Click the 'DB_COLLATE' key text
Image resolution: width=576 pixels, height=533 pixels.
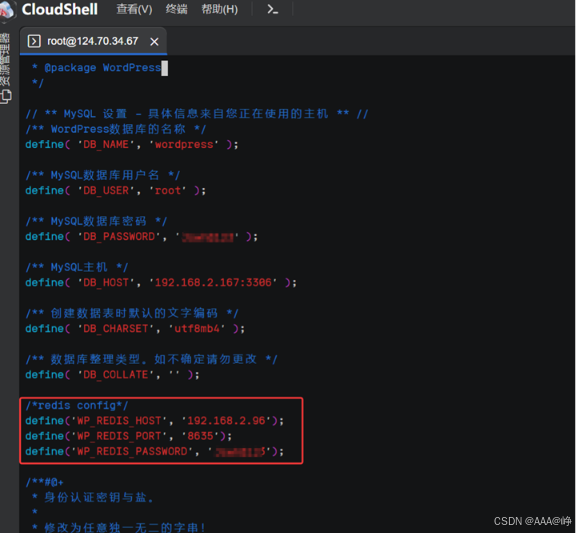coord(116,375)
